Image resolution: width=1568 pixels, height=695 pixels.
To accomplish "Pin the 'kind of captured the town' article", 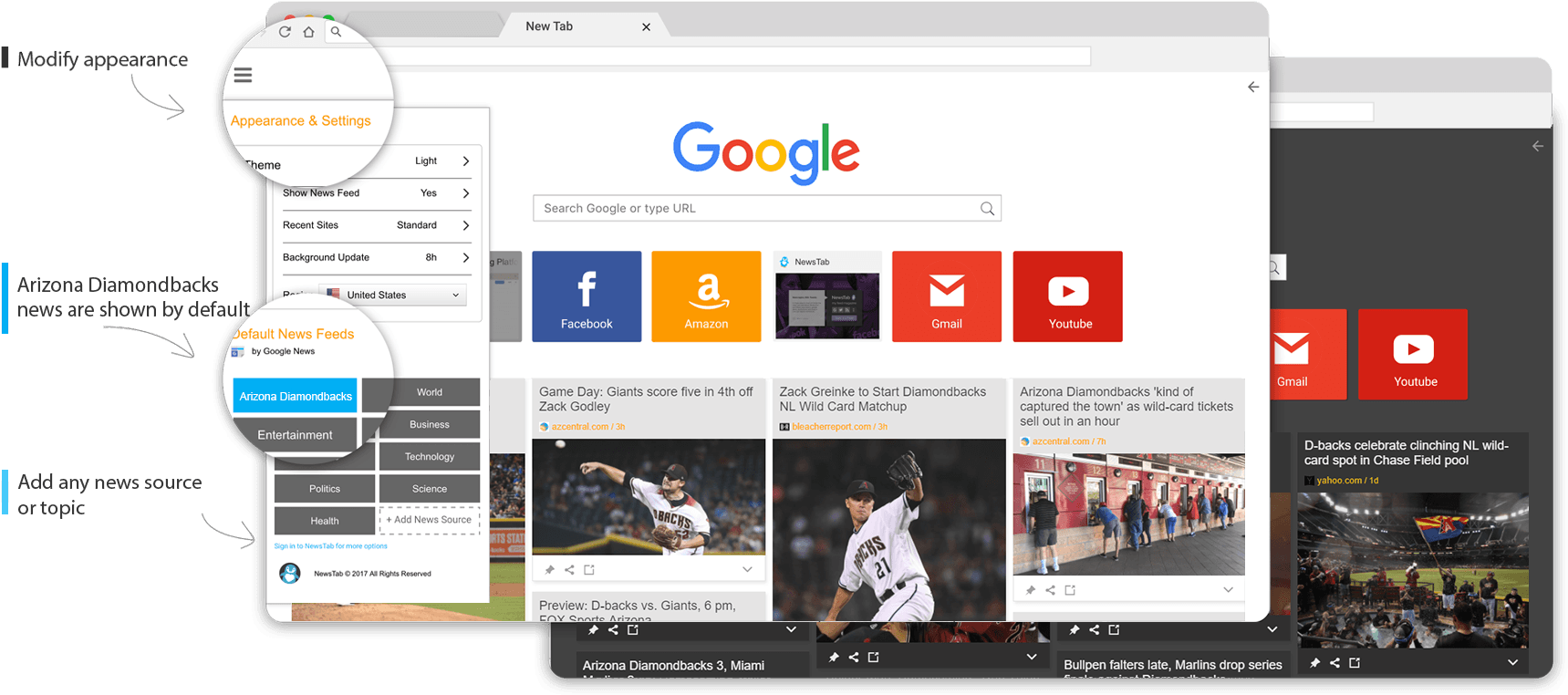I will click(1030, 590).
